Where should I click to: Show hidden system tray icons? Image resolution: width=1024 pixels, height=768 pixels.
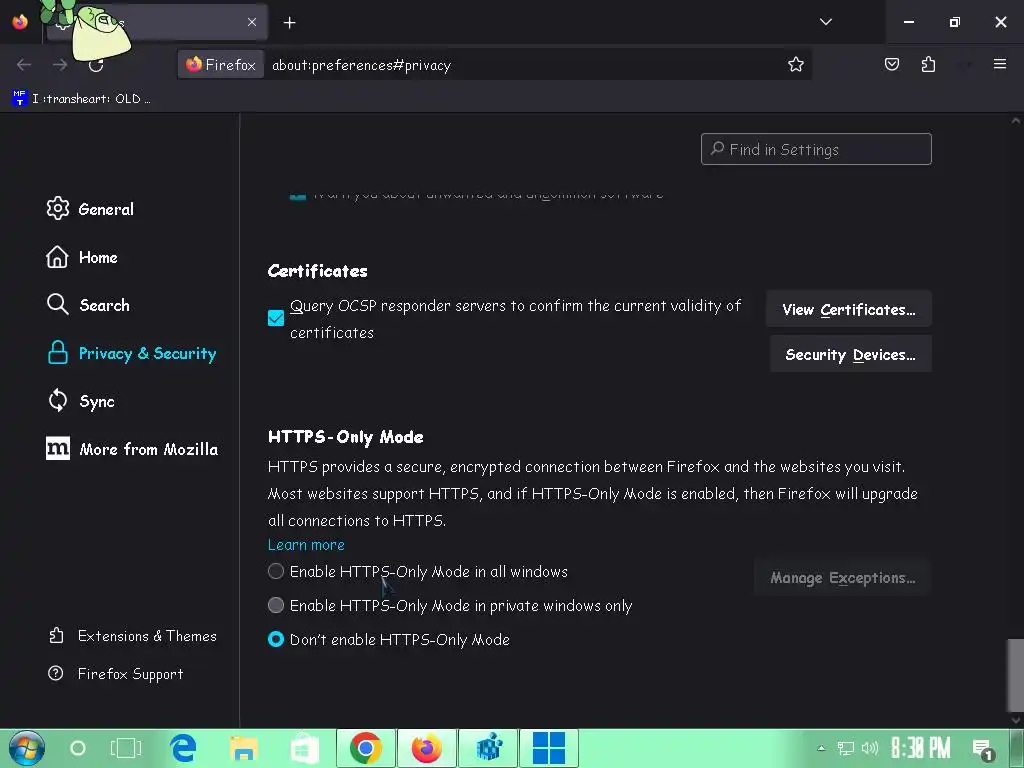[x=822, y=748]
